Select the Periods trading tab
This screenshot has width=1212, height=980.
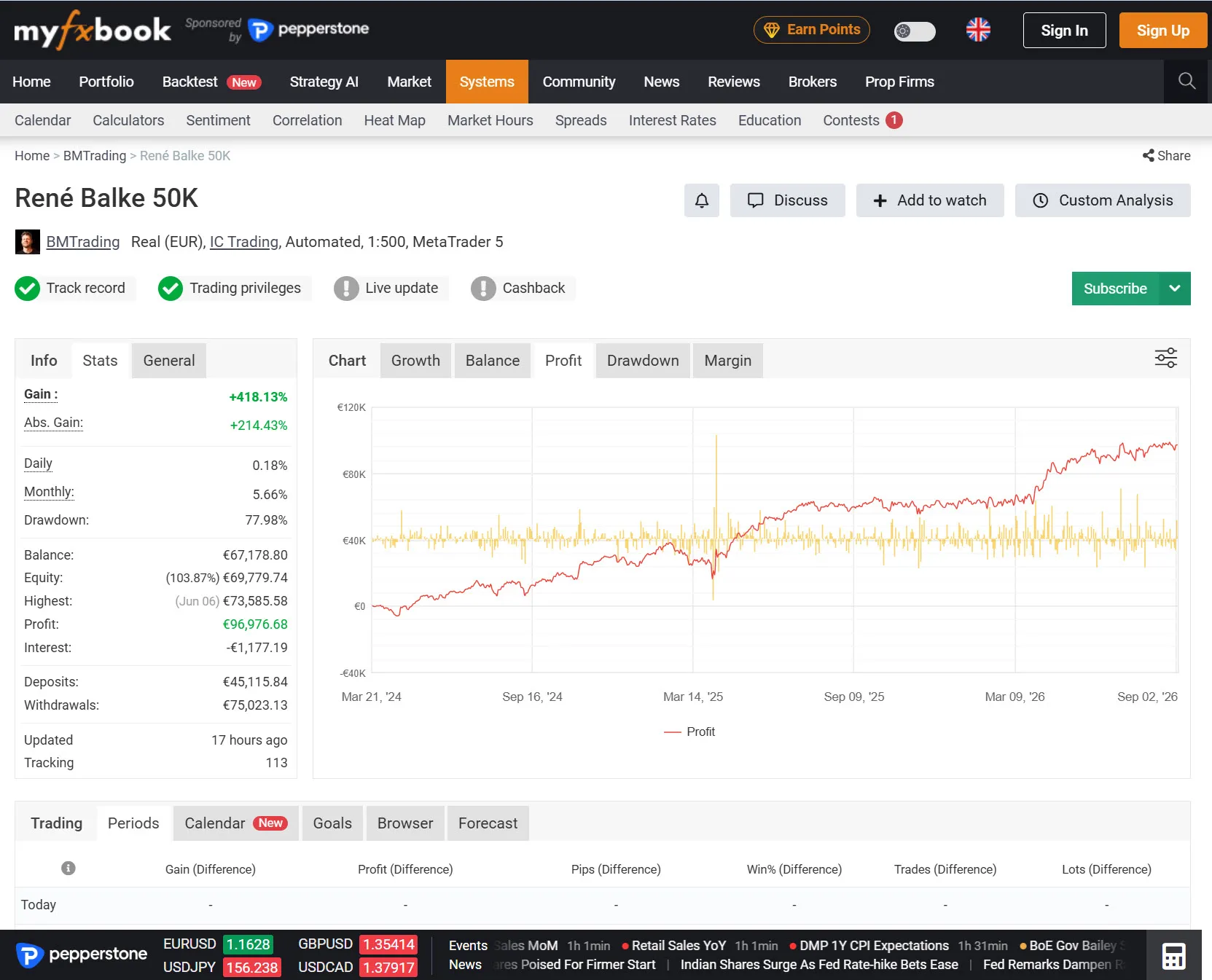(x=133, y=823)
